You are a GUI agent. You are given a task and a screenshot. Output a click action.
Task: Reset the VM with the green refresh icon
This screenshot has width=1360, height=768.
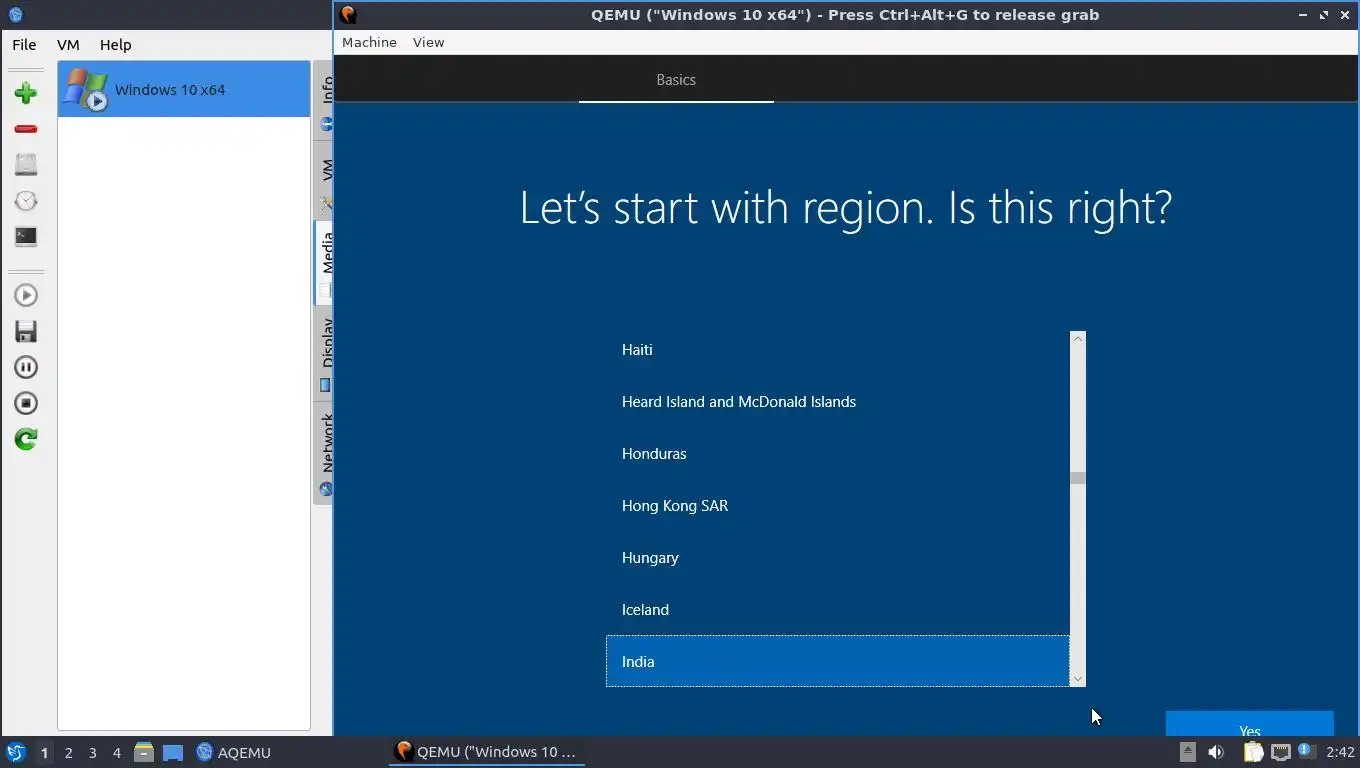click(x=26, y=439)
